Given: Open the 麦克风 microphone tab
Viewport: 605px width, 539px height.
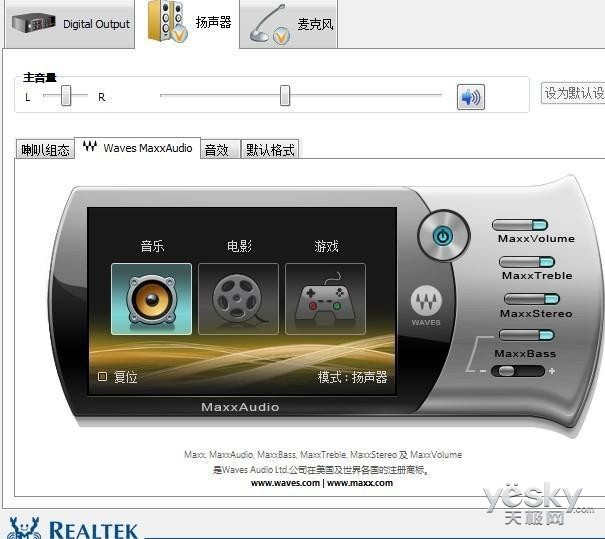Looking at the screenshot, I should (x=289, y=24).
